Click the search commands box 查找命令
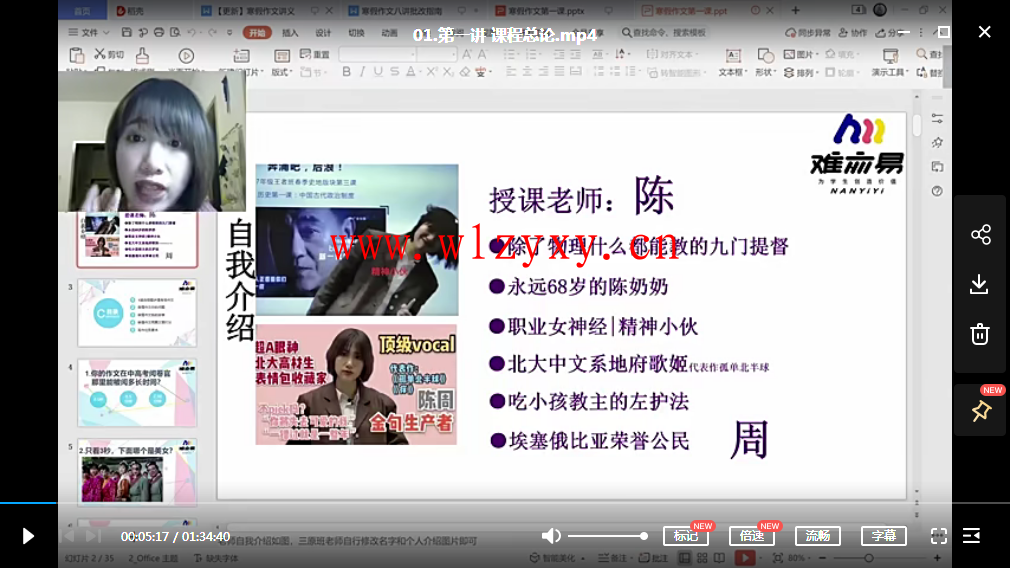This screenshot has width=1010, height=568. tap(665, 32)
